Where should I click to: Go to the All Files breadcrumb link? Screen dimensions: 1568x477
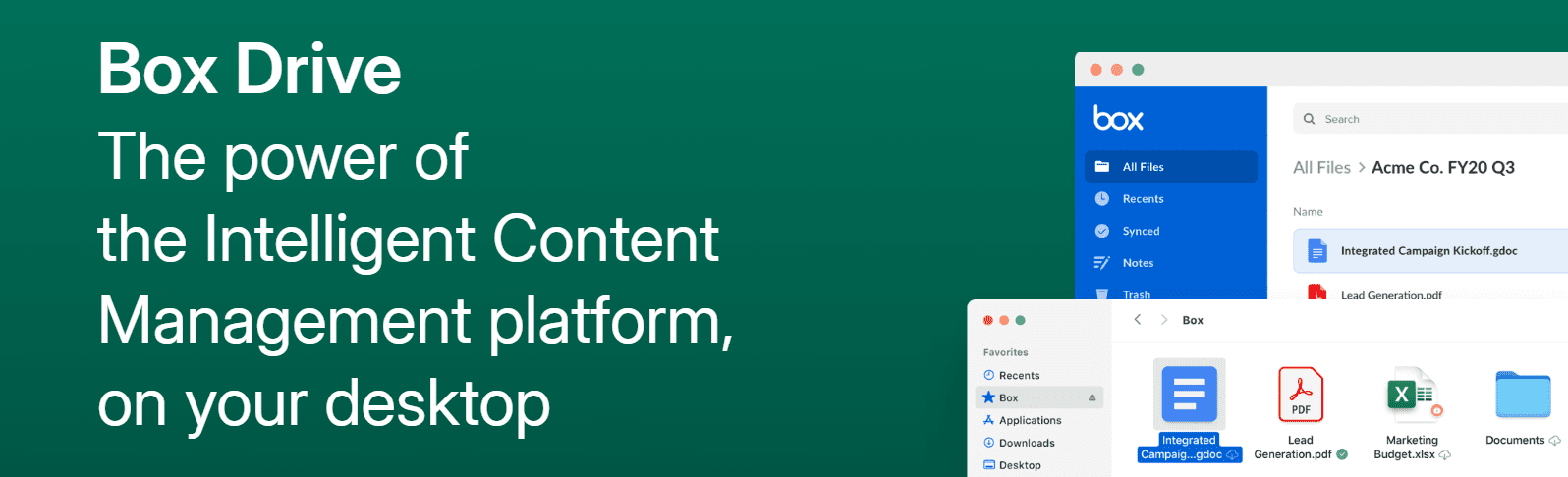[x=1321, y=168]
